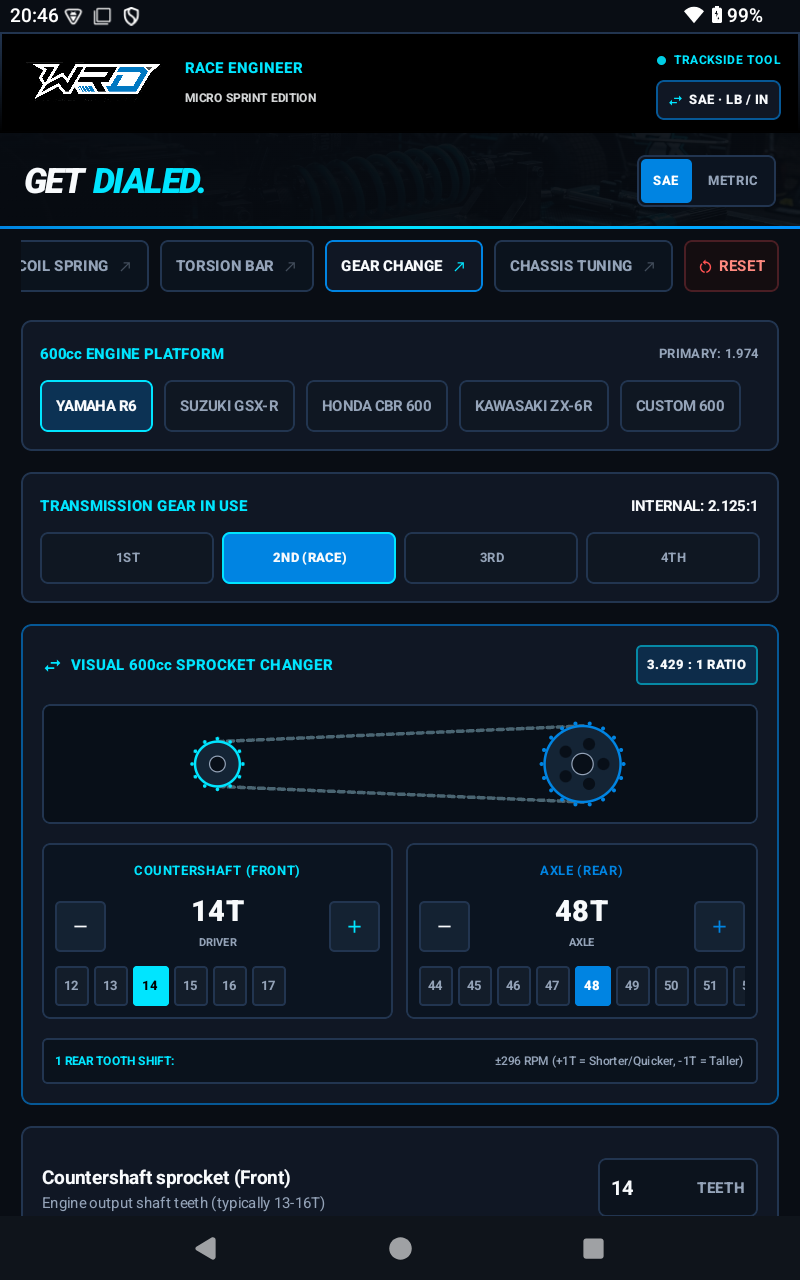Select the Custom 600 engine option
The width and height of the screenshot is (800, 1280).
coord(680,406)
